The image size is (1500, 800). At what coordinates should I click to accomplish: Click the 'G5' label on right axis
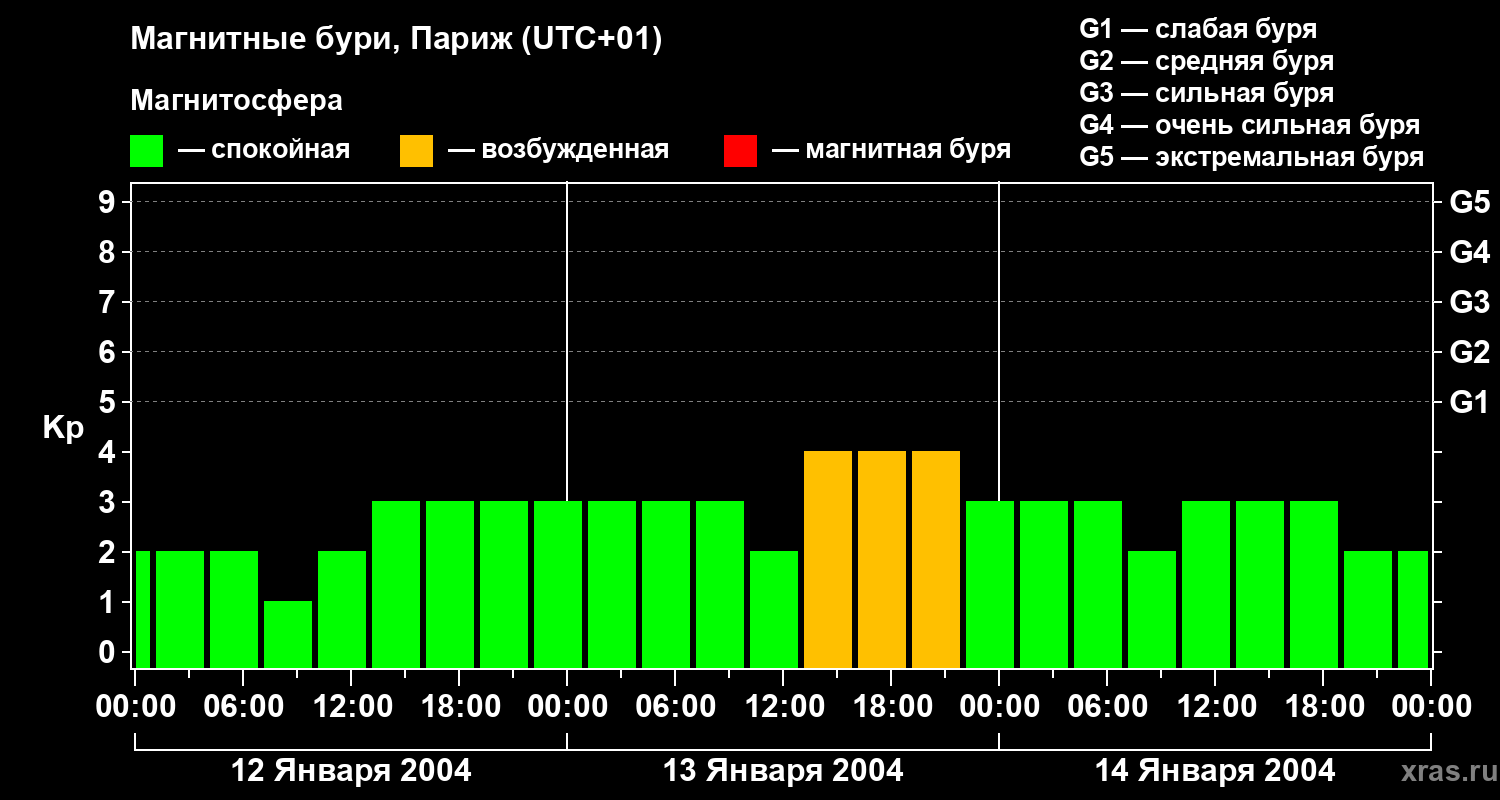pyautogui.click(x=1469, y=202)
